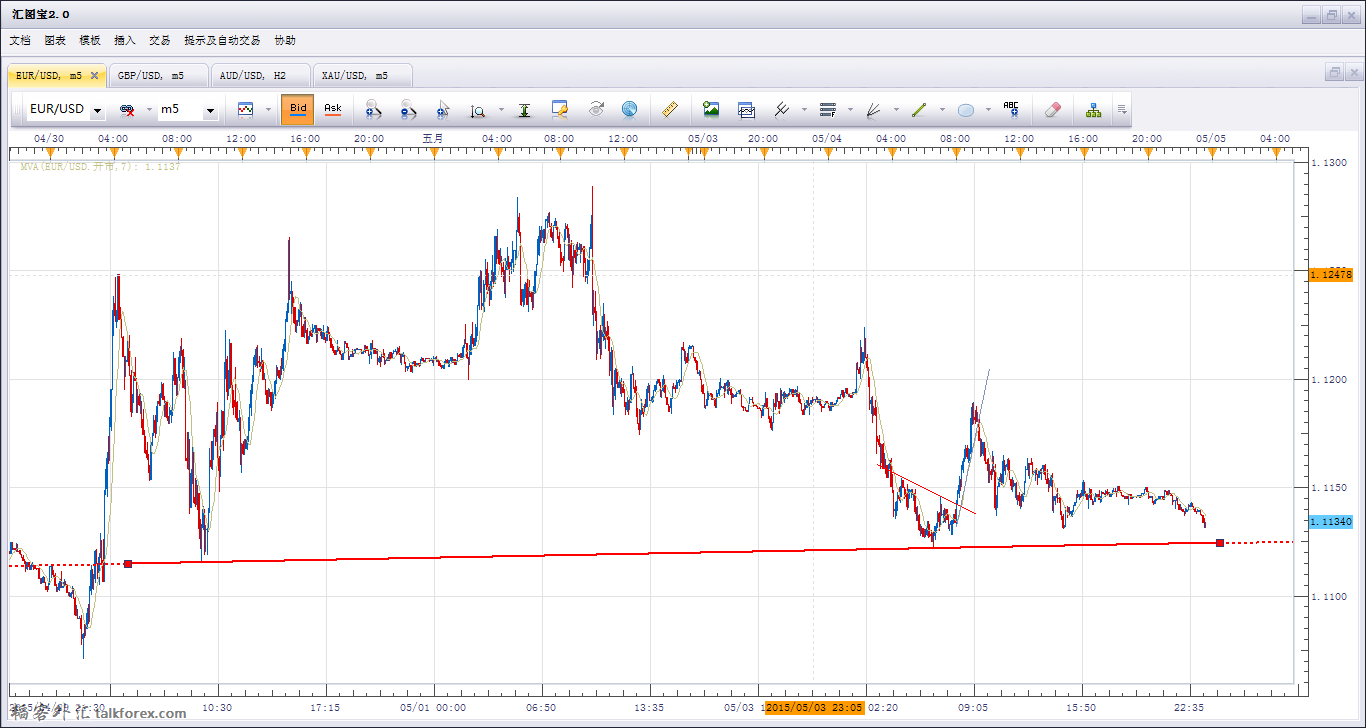This screenshot has height=728, width=1366.
Task: Expand the trend line dropdown arrow
Action: coord(942,109)
